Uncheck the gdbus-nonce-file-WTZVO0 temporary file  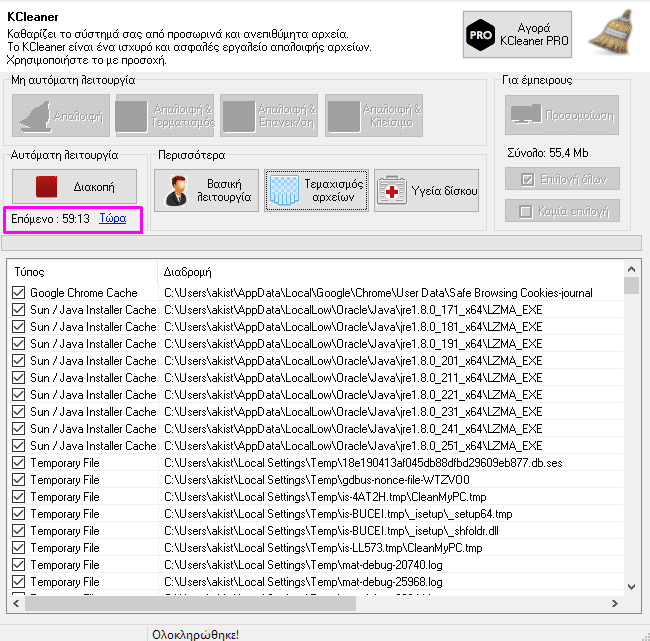click(x=18, y=480)
